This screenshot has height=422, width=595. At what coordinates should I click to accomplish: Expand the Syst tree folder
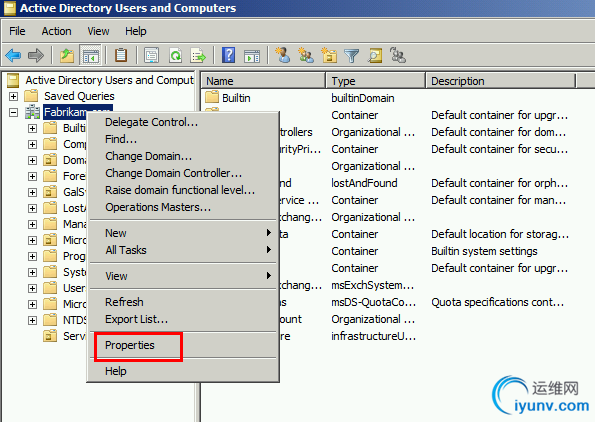tap(33, 272)
